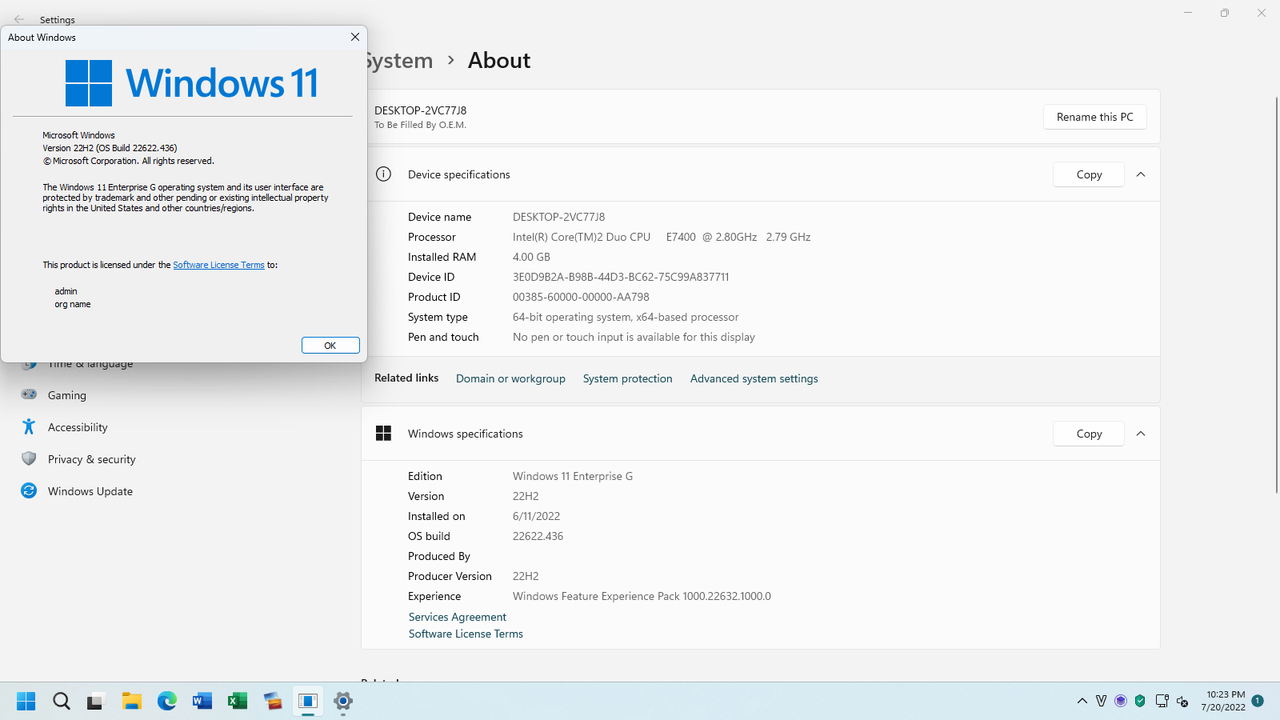Go back using the Settings back arrow
This screenshot has height=720, width=1280.
(19, 19)
